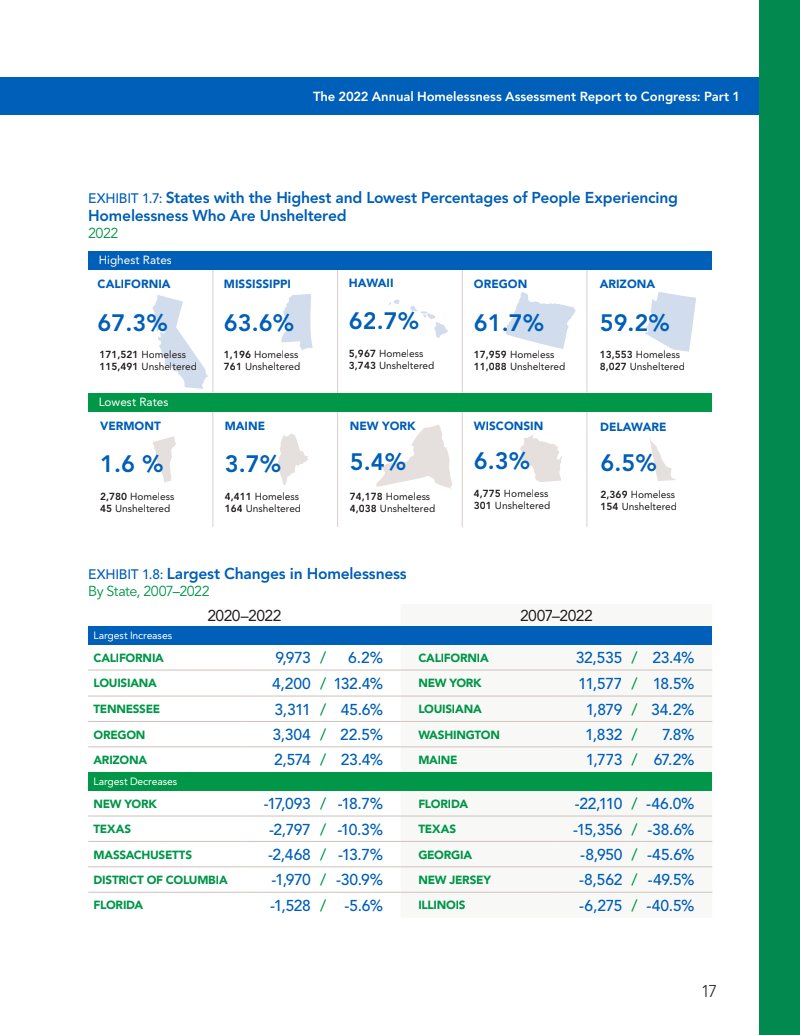Click the page number 17
Image resolution: width=800 pixels, height=1035 pixels.
click(708, 992)
